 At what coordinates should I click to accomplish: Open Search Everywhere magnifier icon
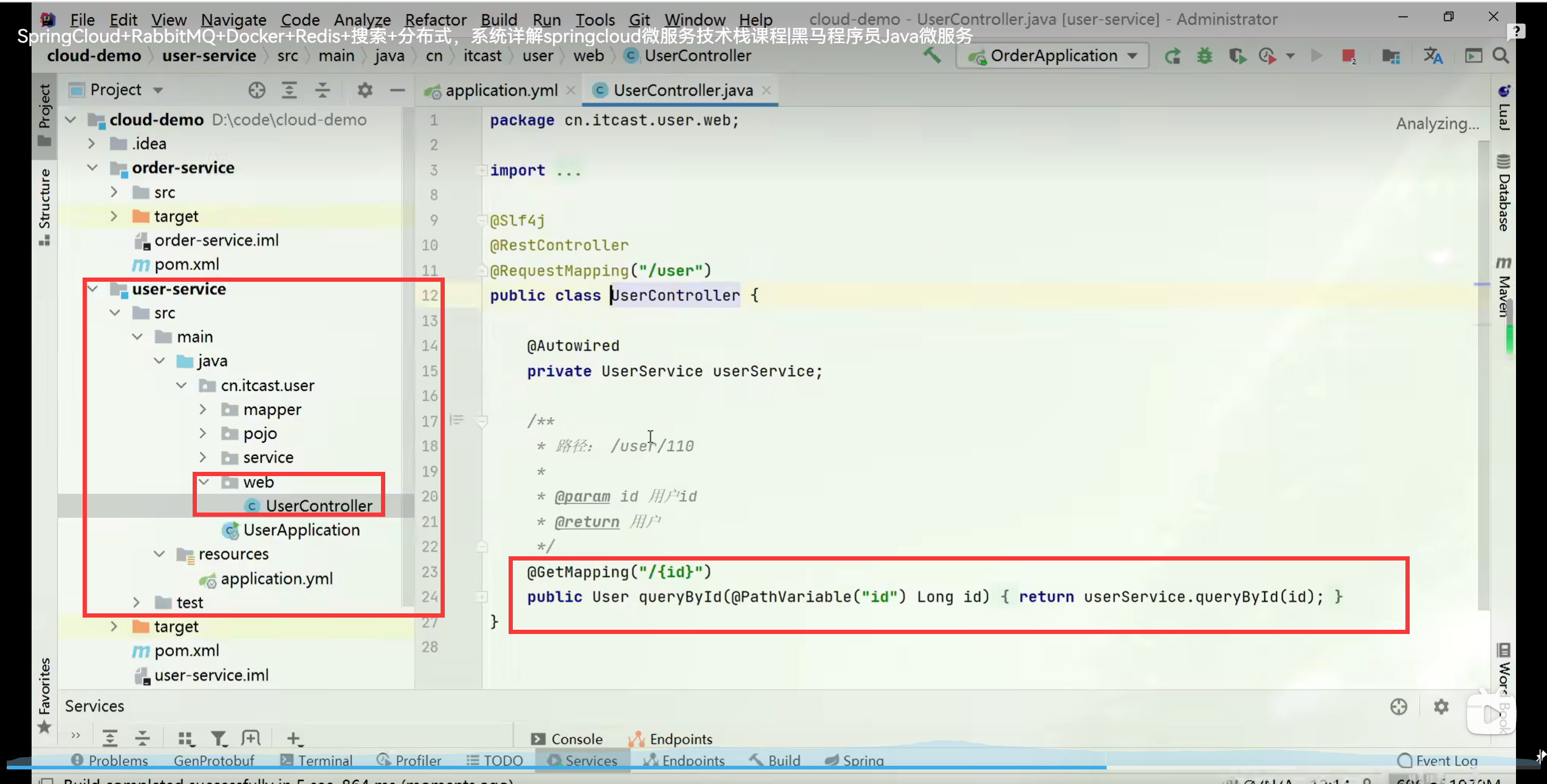[x=1501, y=56]
